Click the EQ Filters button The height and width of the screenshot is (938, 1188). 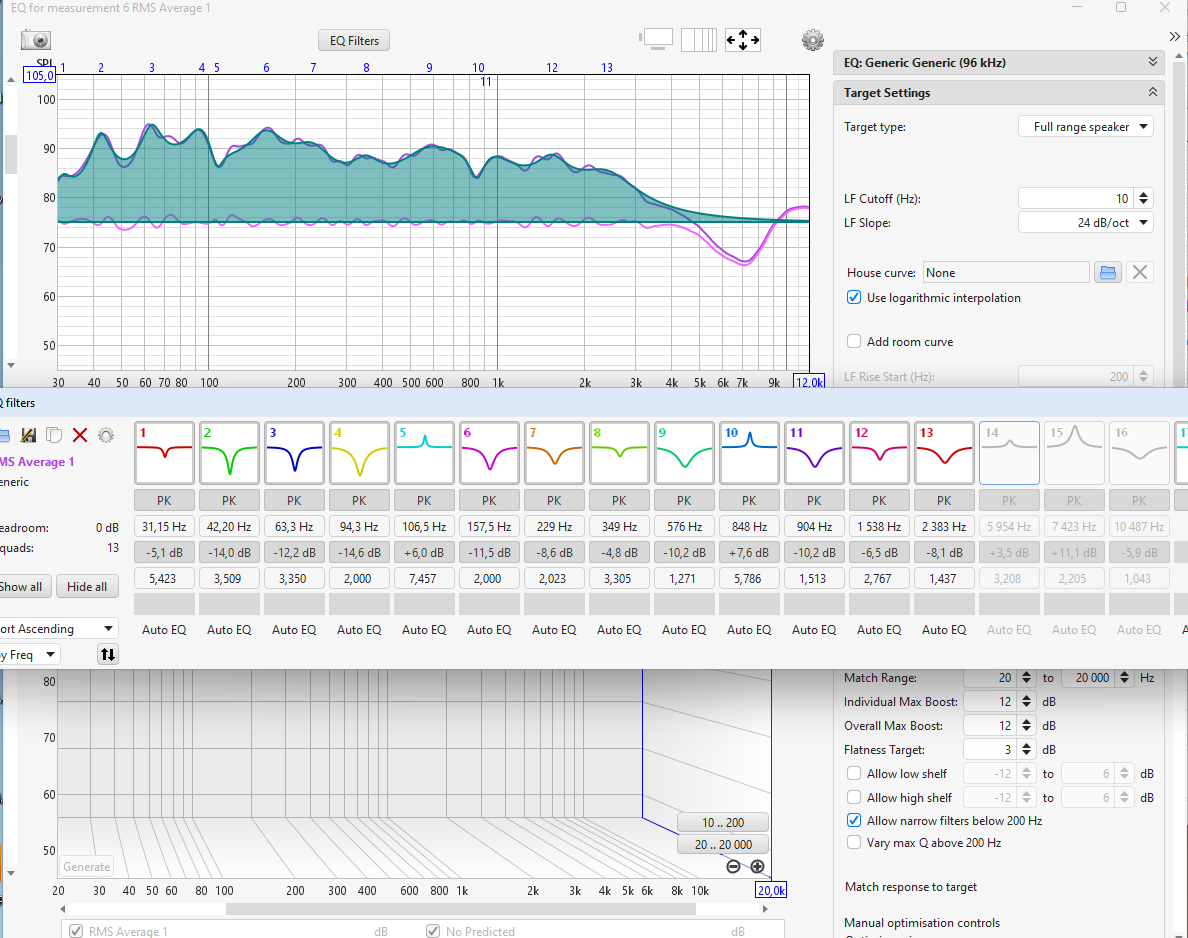coord(354,41)
